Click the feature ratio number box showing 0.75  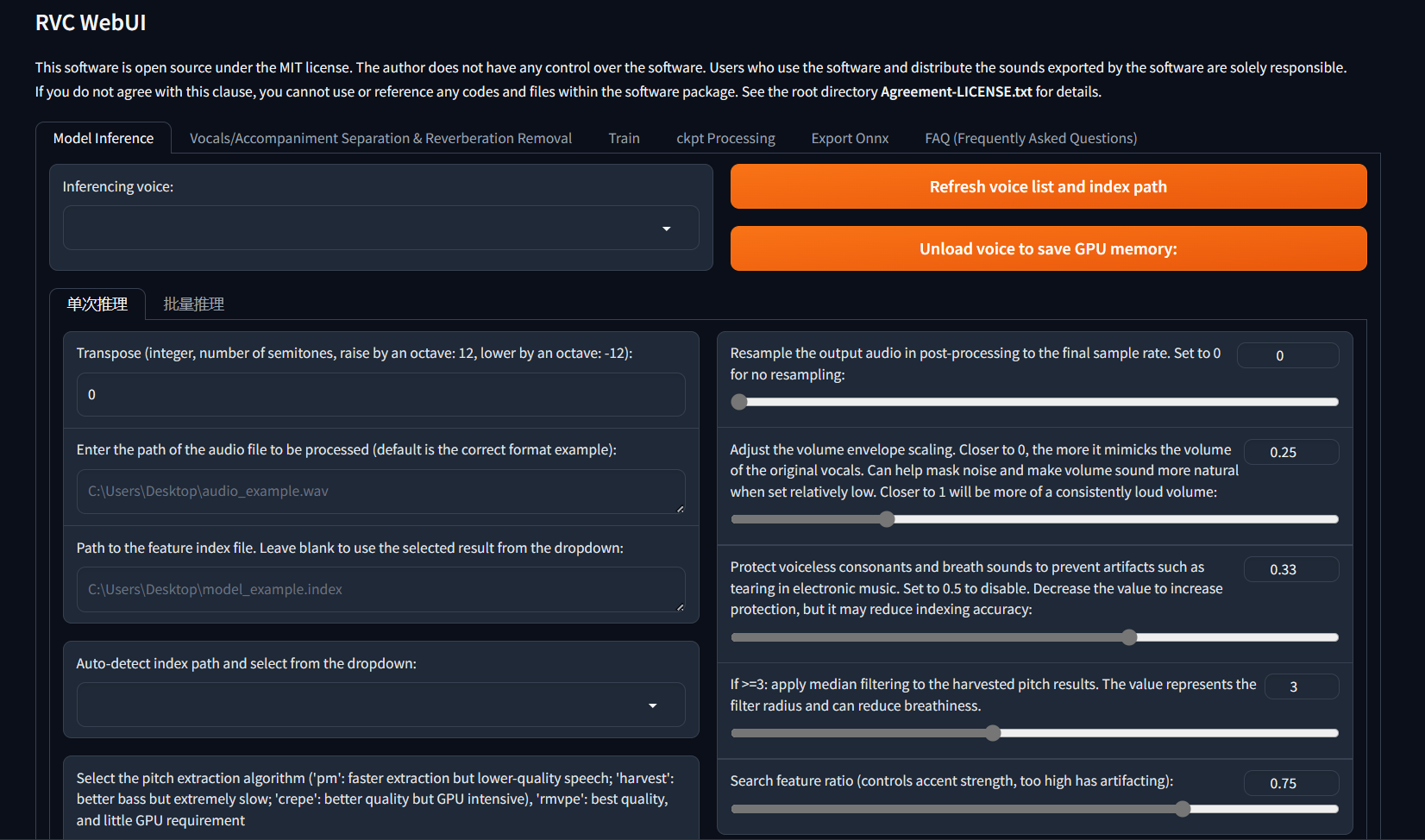[1291, 783]
